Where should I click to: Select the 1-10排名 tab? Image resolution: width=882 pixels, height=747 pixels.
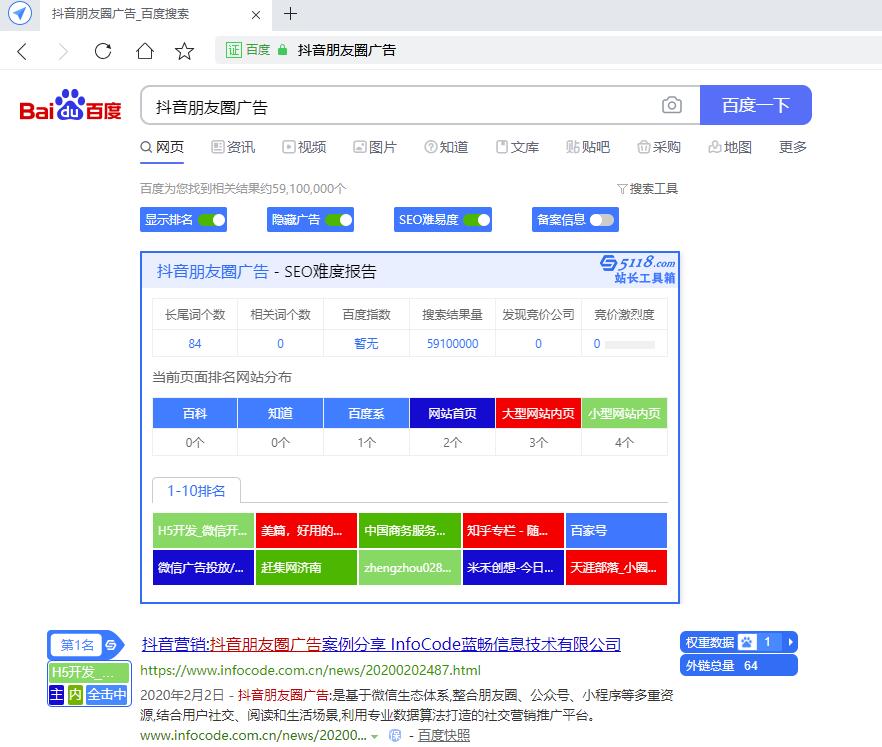tap(196, 490)
